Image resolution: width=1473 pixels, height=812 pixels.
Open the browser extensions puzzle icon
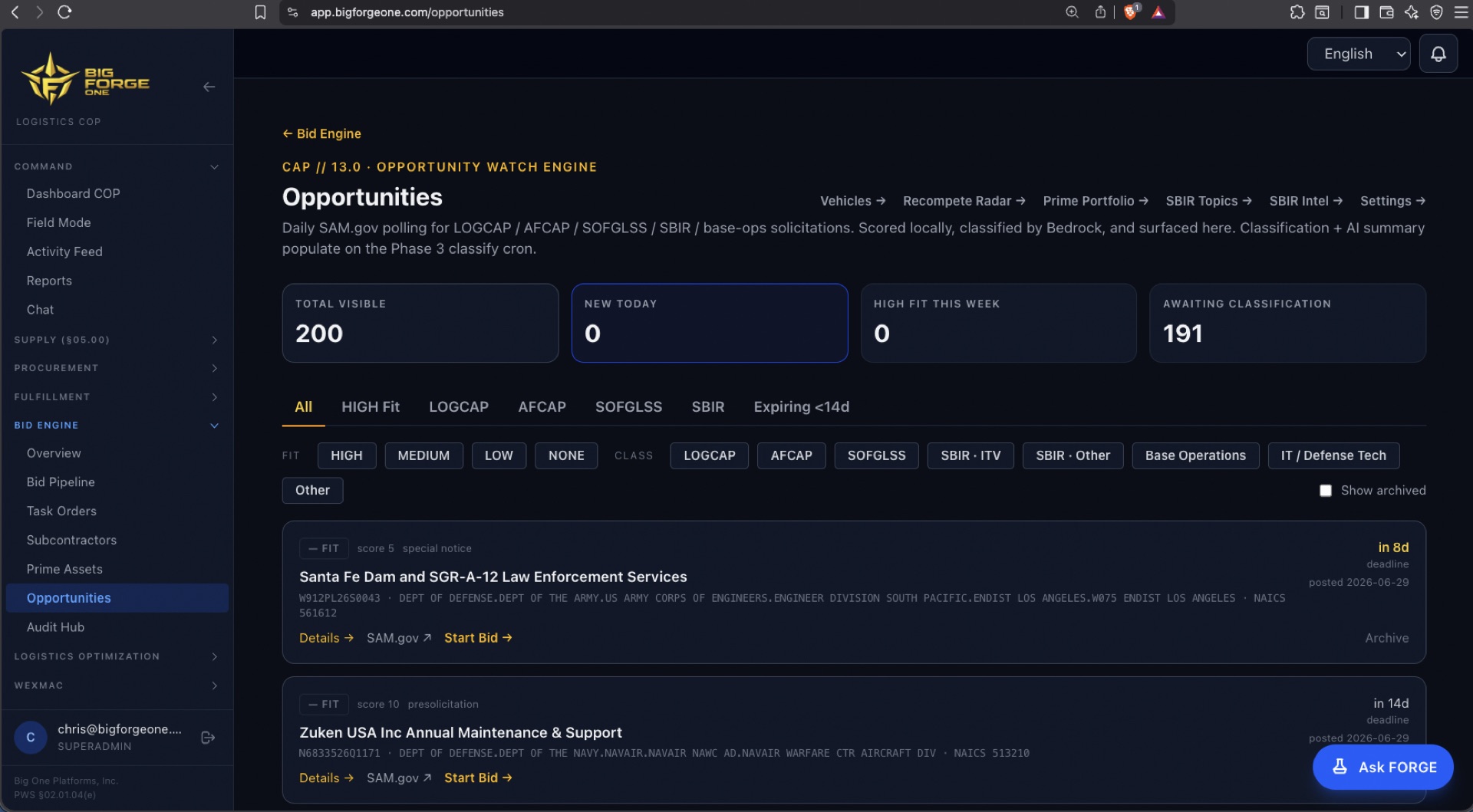[x=1297, y=12]
